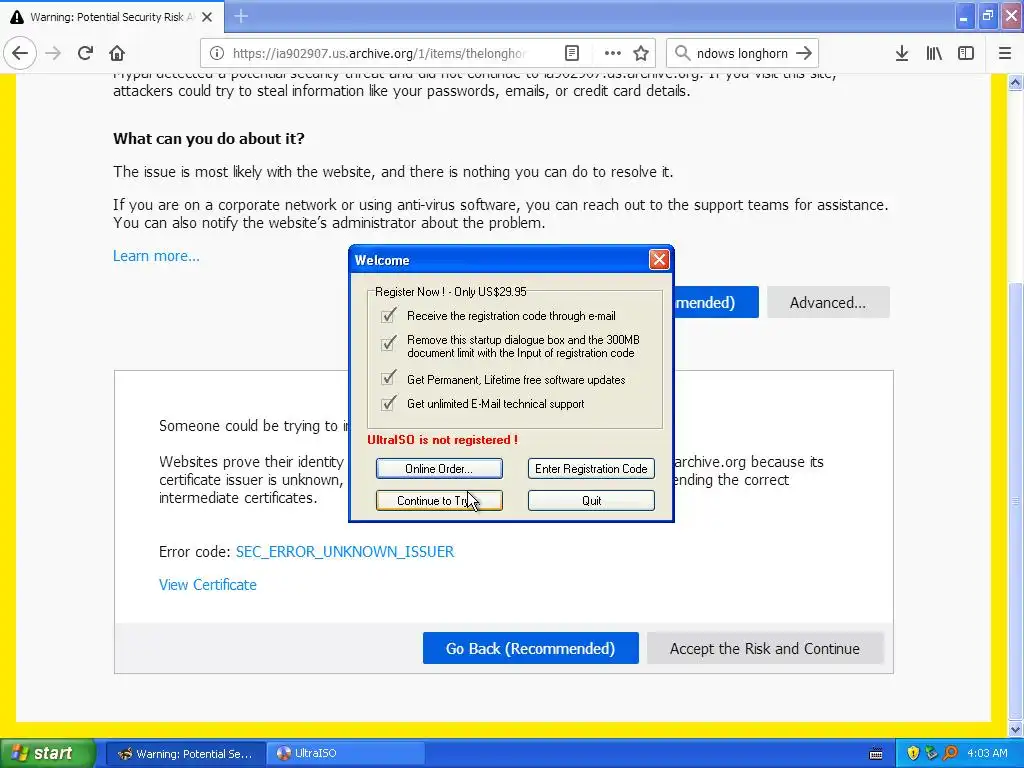
Task: Bookmark this page with the star icon
Action: tap(641, 53)
